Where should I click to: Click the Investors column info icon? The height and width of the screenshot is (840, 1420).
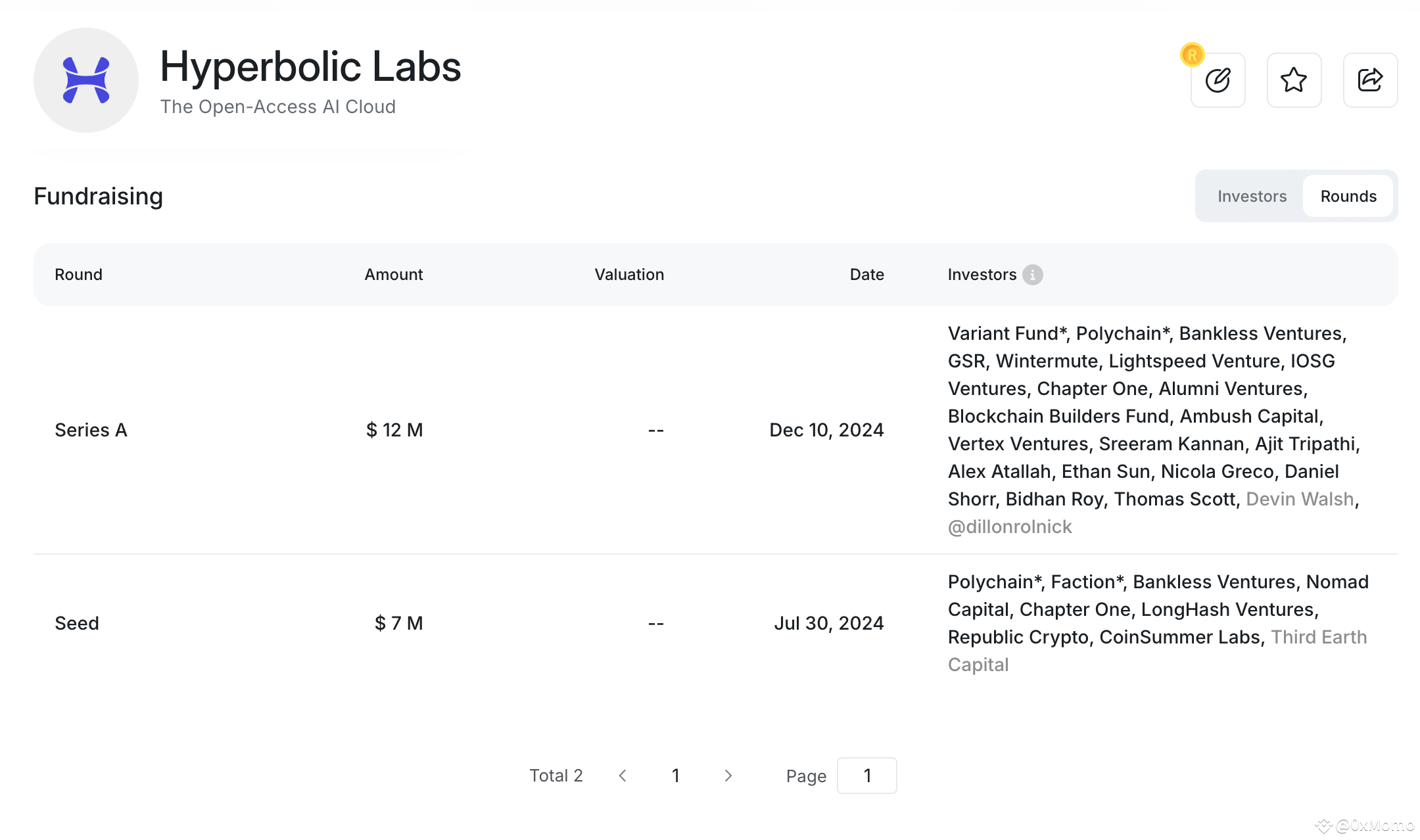pos(1033,275)
